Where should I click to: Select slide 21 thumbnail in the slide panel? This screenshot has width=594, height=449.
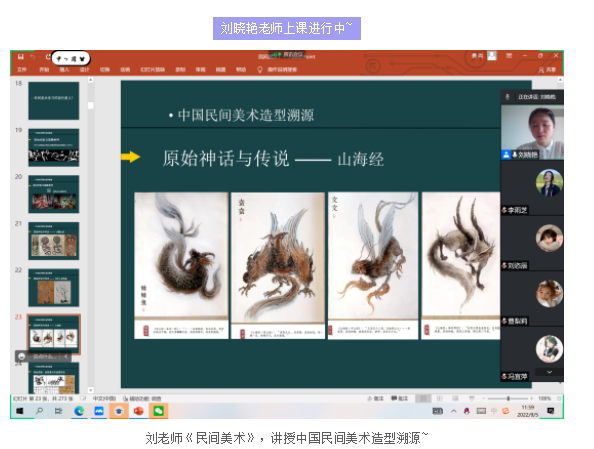click(x=53, y=241)
